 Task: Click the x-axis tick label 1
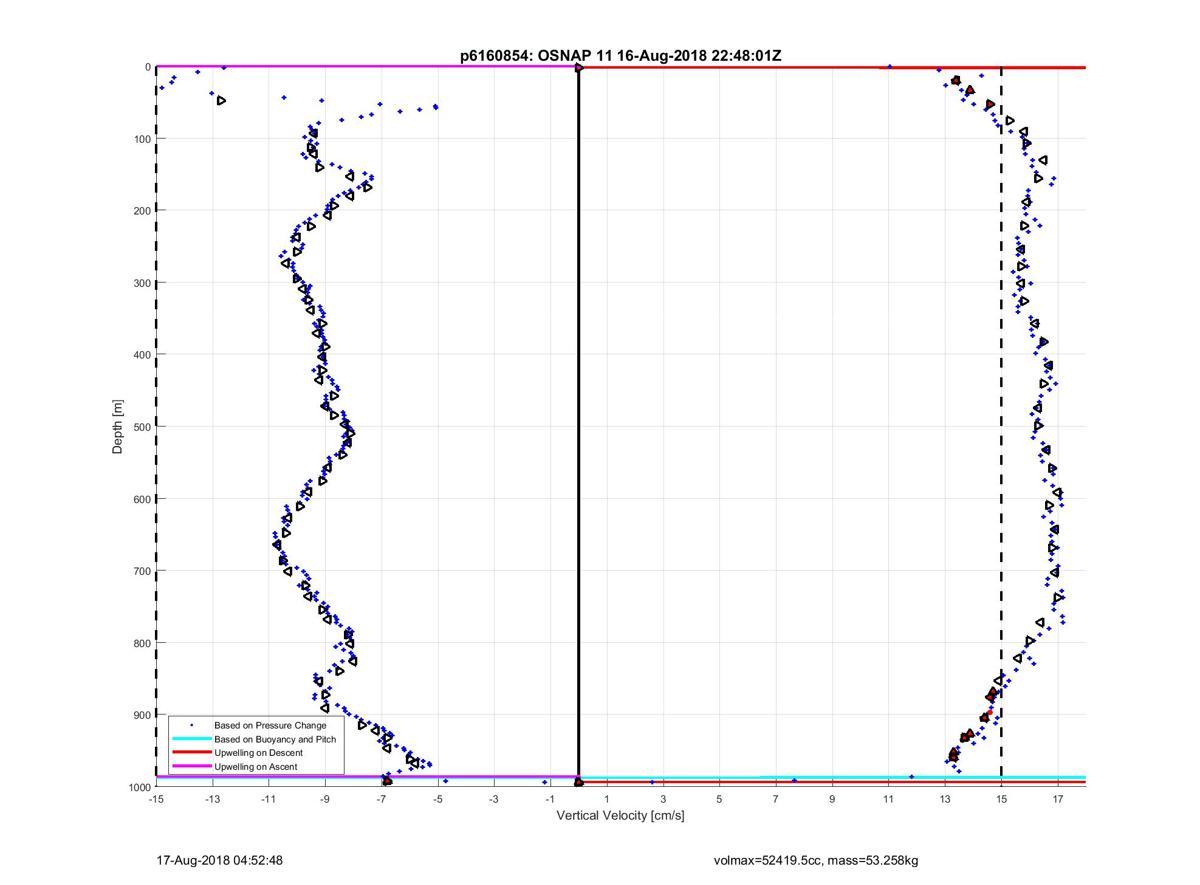(x=607, y=799)
